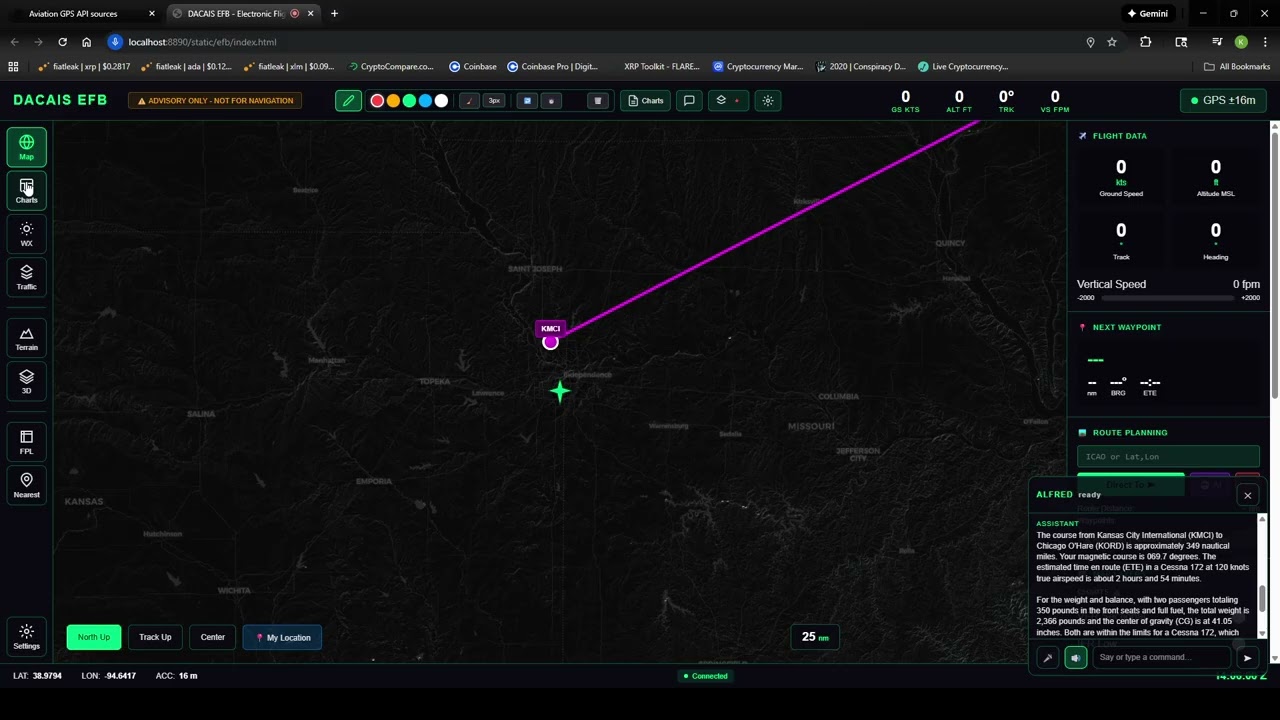Click the green aircraft position marker
This screenshot has width=1280, height=720.
tap(560, 391)
